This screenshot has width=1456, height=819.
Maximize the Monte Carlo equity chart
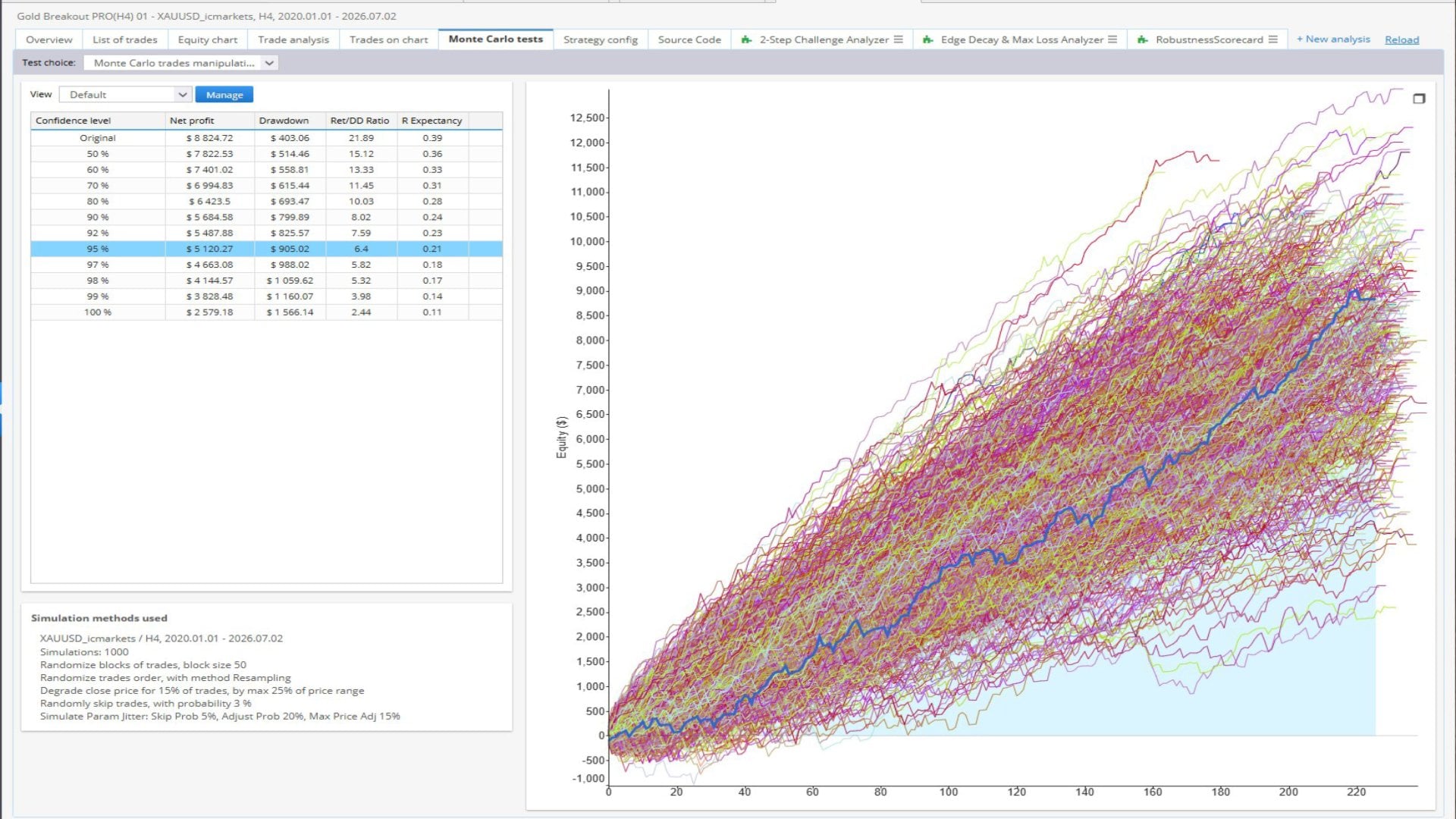pyautogui.click(x=1419, y=99)
